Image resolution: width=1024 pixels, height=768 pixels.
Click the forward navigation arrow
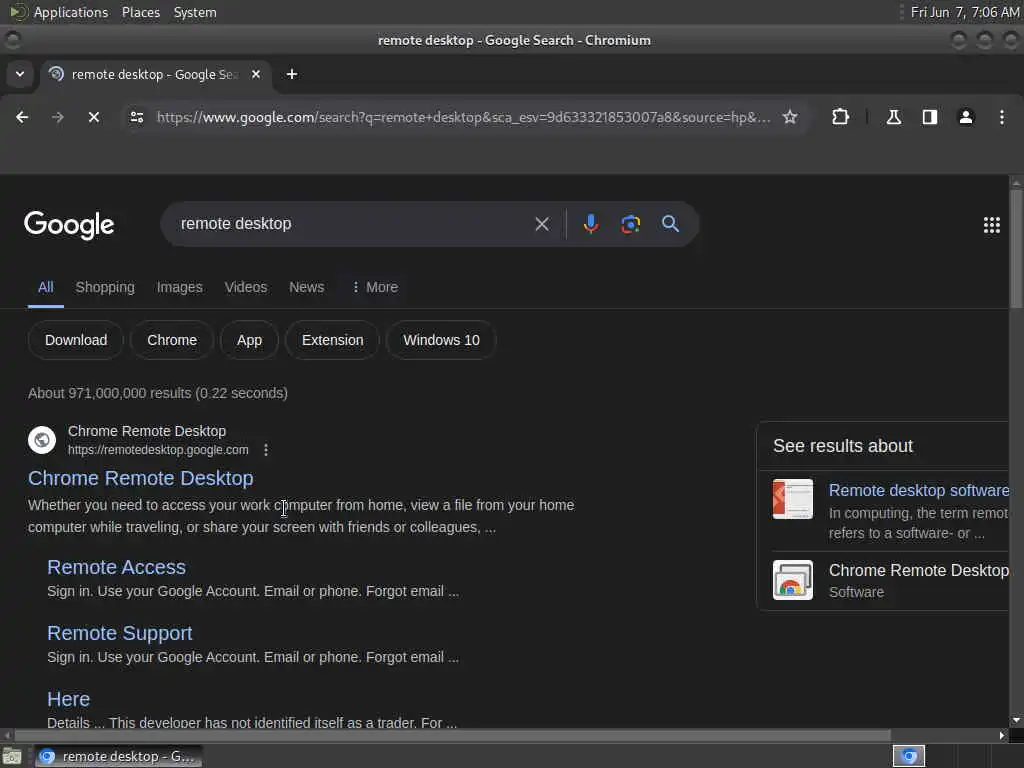coord(57,117)
